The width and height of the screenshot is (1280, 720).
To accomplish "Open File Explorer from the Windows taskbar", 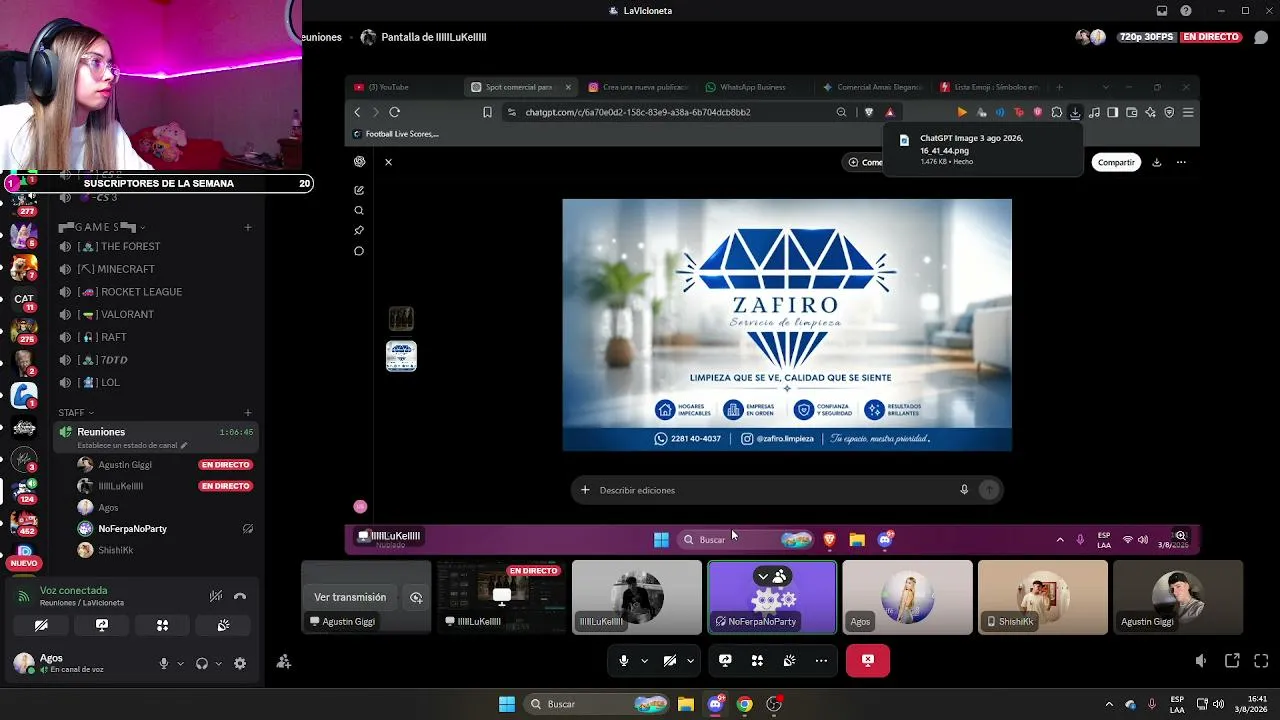I will (x=686, y=704).
